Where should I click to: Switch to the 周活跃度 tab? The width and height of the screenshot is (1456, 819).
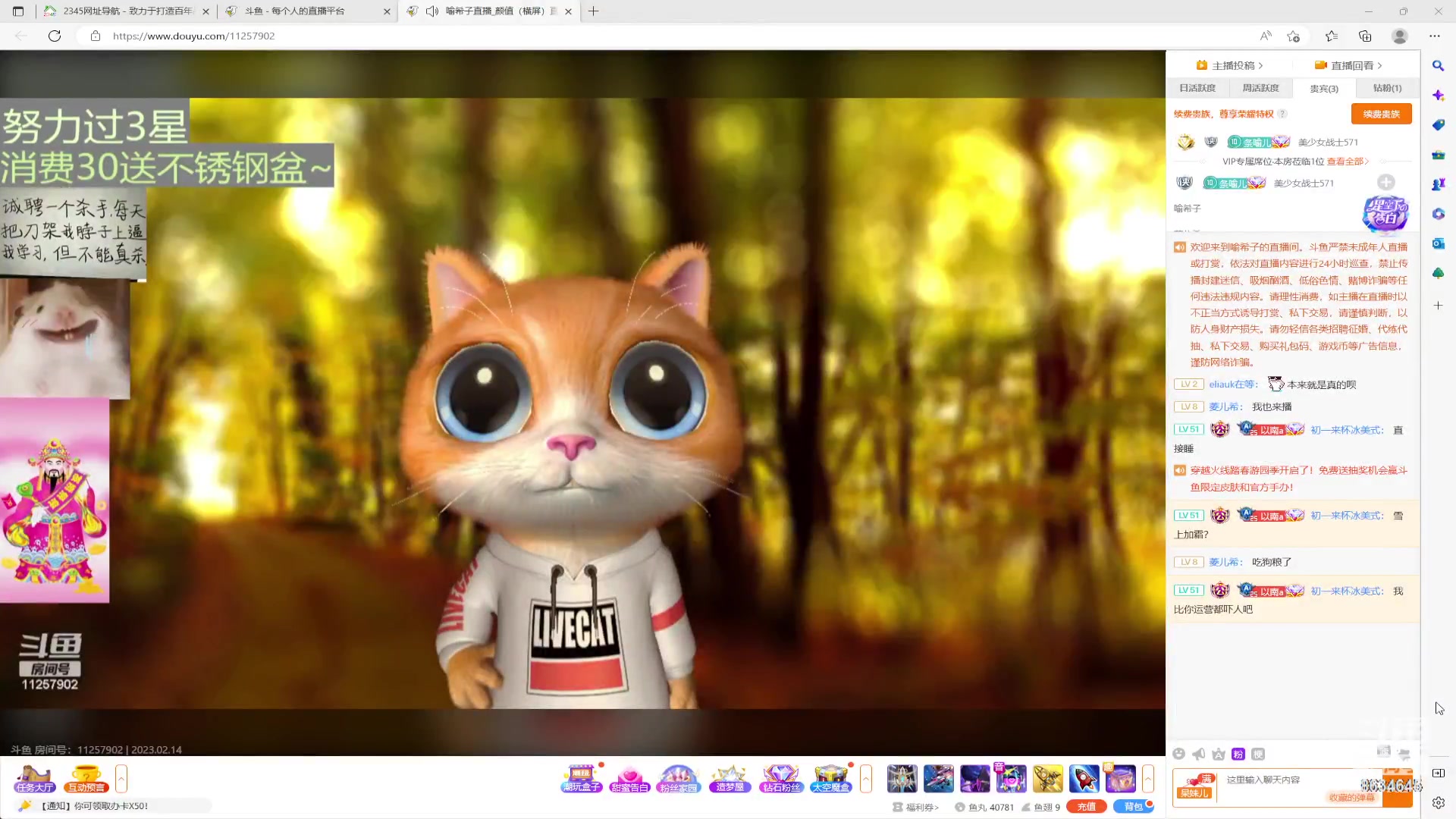point(1260,88)
